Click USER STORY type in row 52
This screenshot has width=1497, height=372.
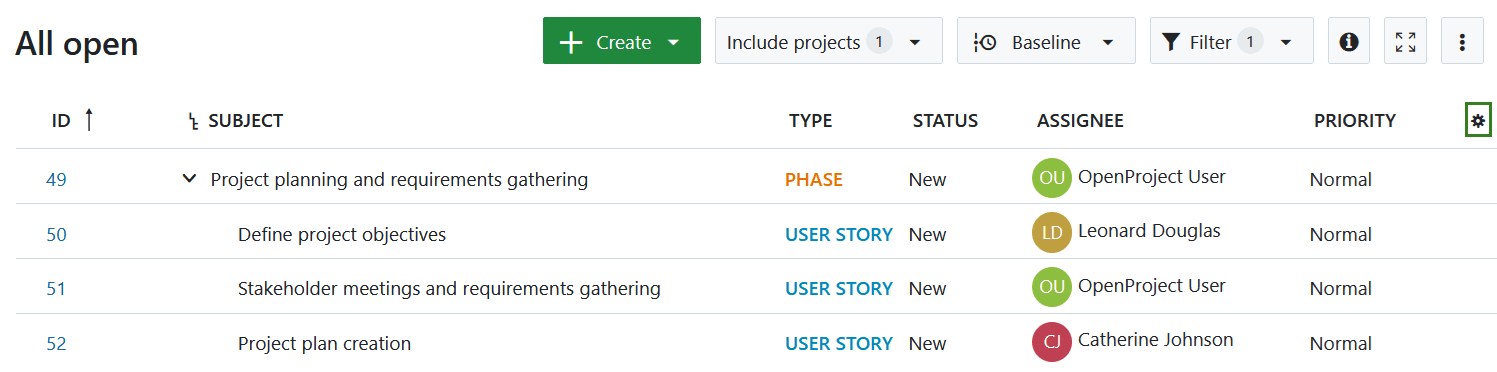click(839, 344)
